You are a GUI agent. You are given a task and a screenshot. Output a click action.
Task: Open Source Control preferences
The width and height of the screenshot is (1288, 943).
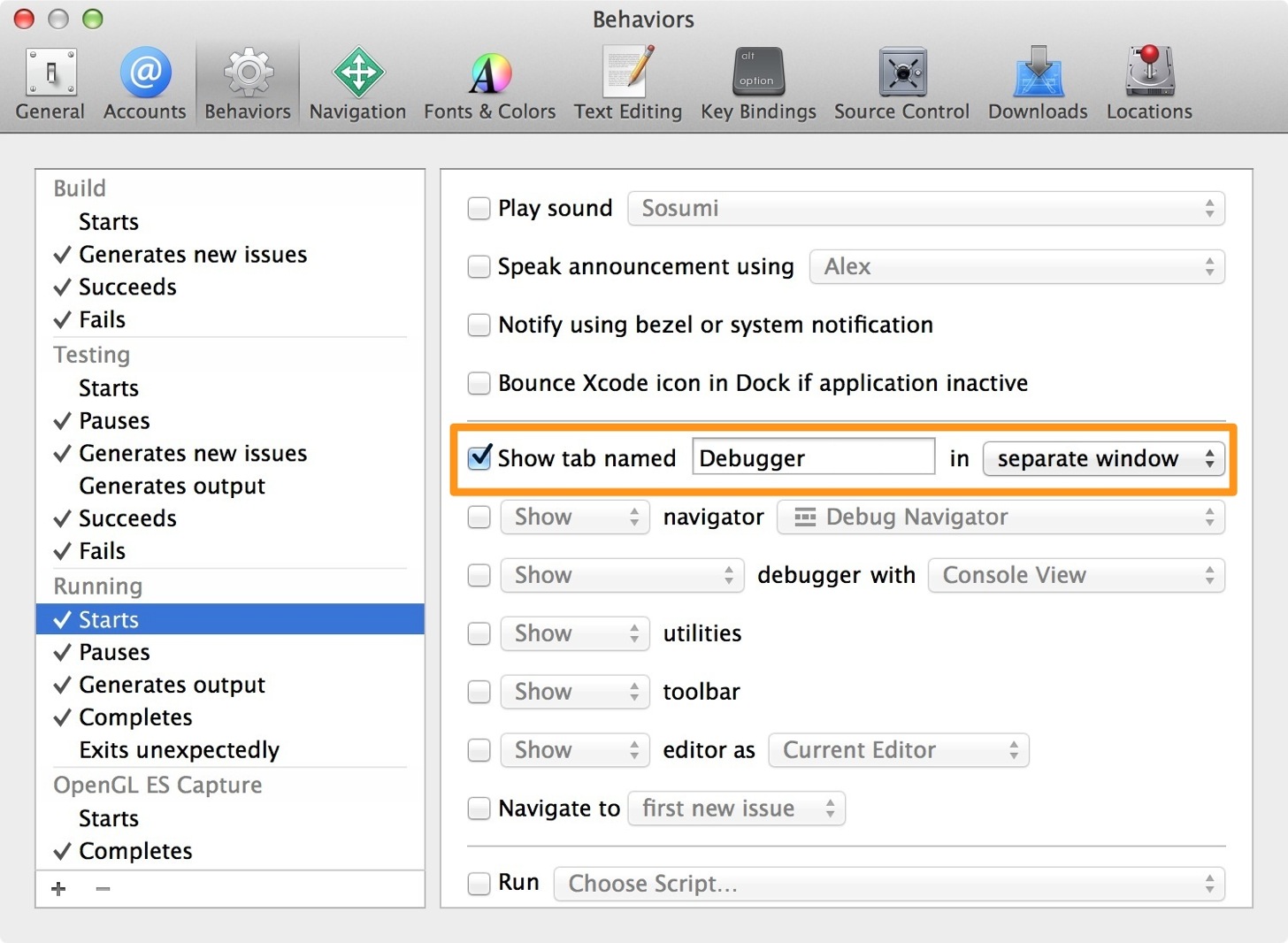(x=901, y=85)
